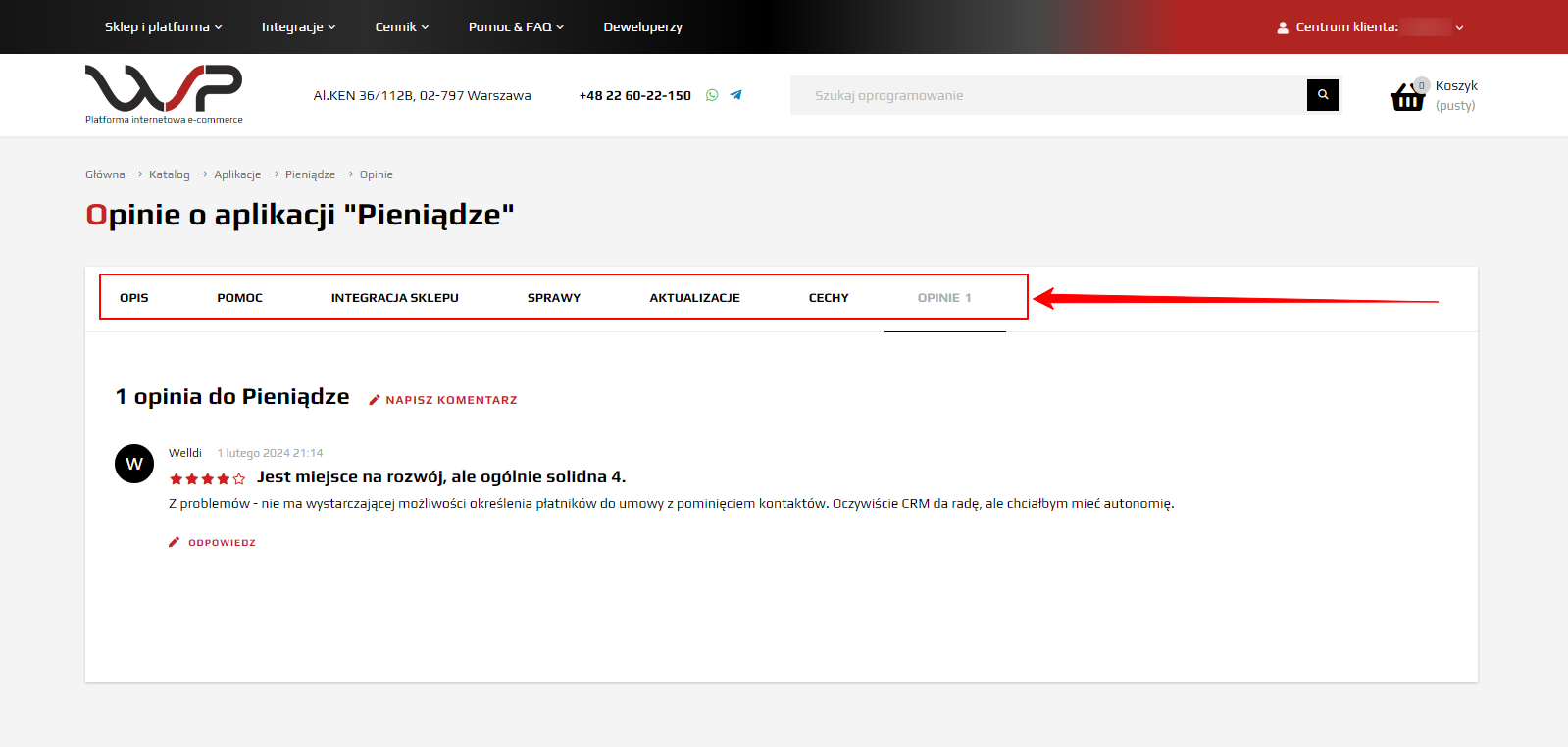Open WhatsApp contact icon

click(712, 95)
